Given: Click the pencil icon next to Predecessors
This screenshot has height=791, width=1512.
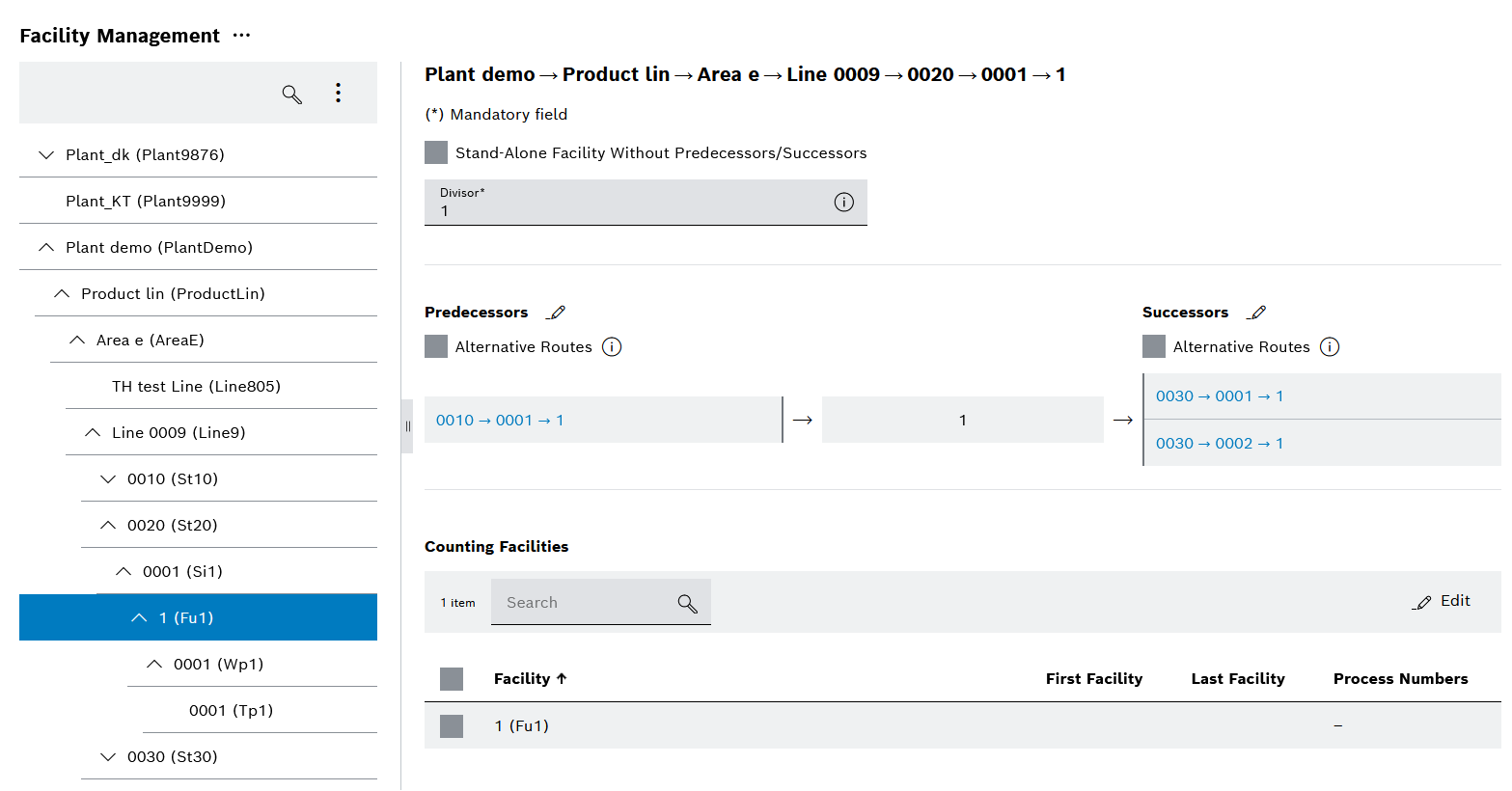Looking at the screenshot, I should point(556,312).
